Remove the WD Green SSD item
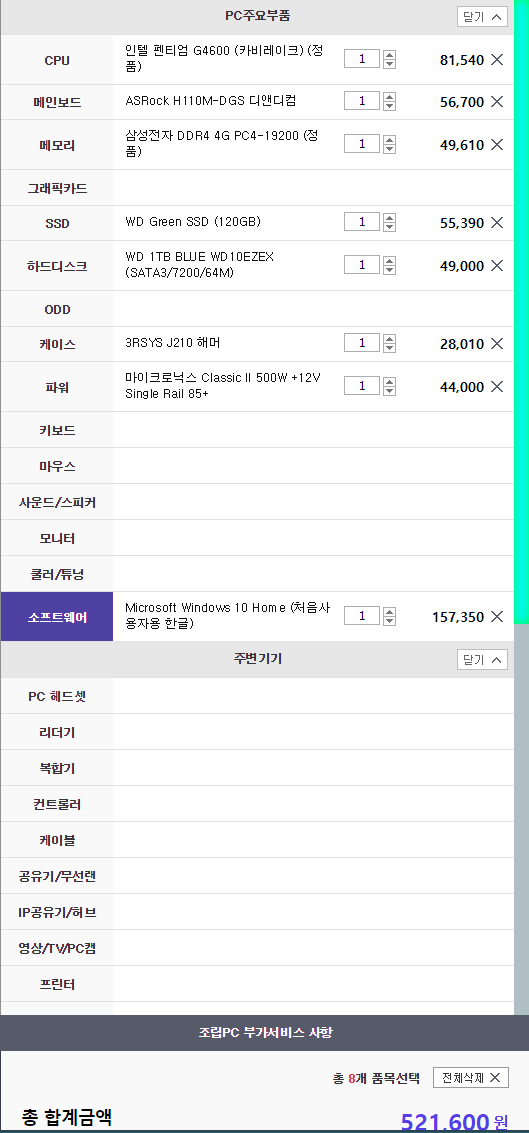Screen dimensions: 529x1133 coord(496,223)
